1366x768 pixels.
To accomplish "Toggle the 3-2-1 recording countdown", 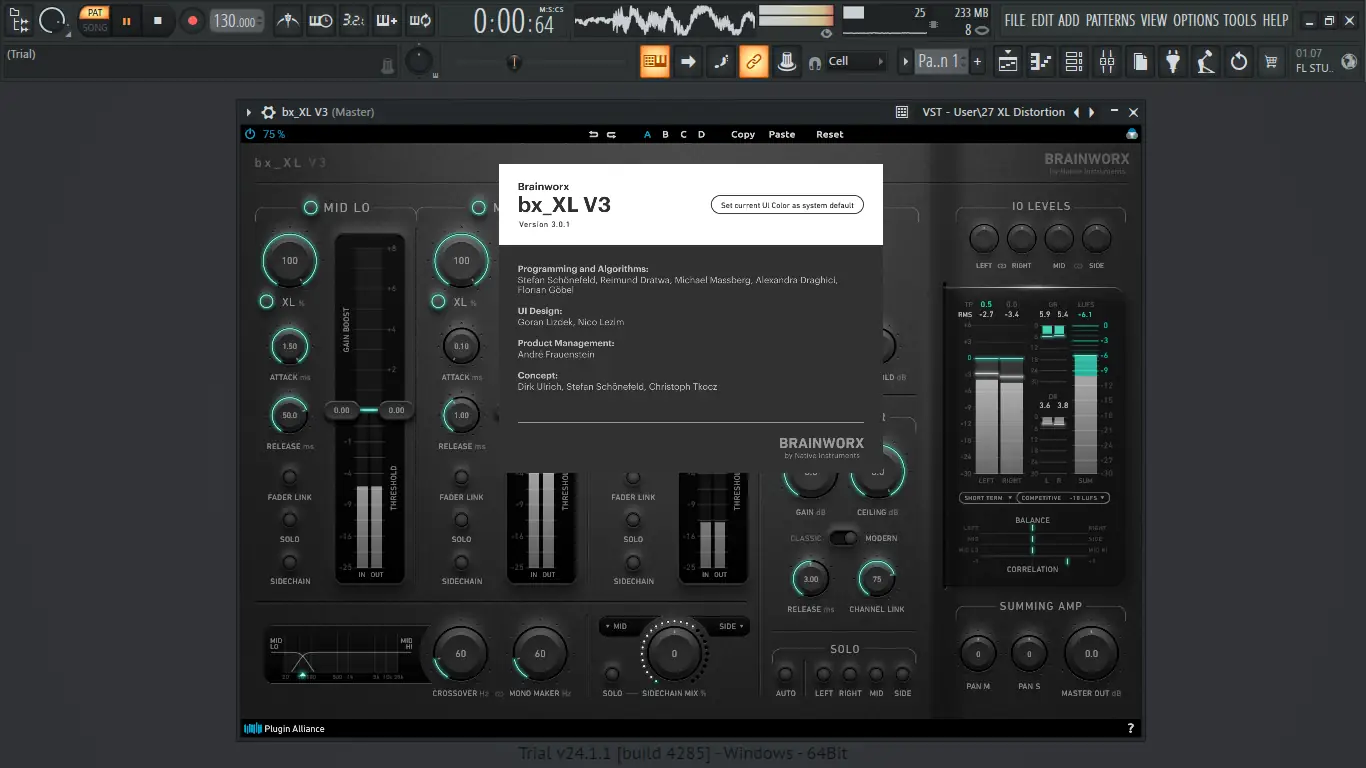I will [353, 20].
